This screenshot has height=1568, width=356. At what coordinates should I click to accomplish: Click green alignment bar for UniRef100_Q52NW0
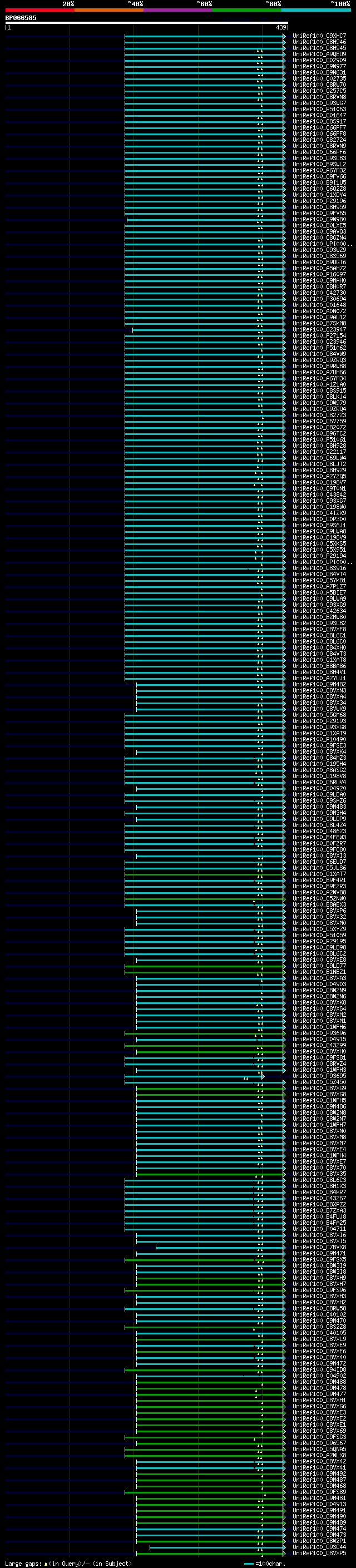(x=205, y=898)
